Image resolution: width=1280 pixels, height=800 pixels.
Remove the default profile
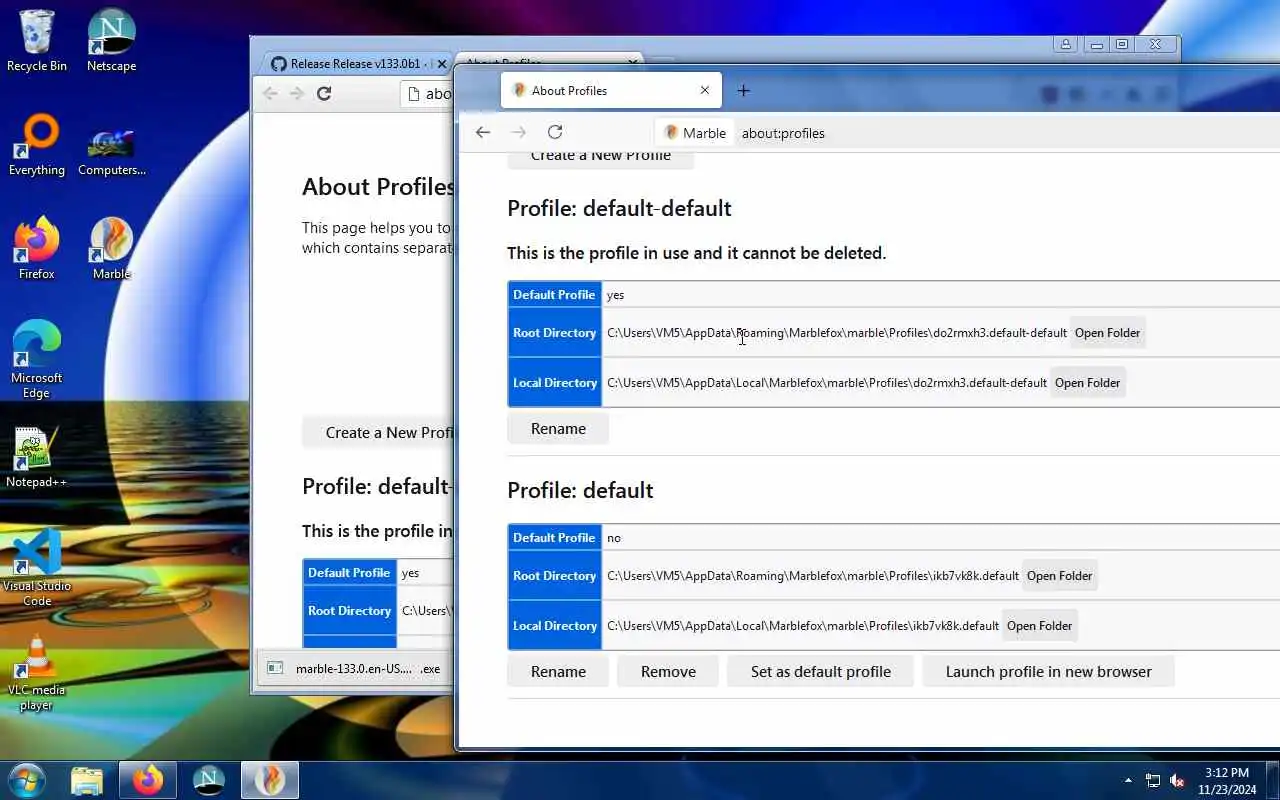tap(668, 672)
